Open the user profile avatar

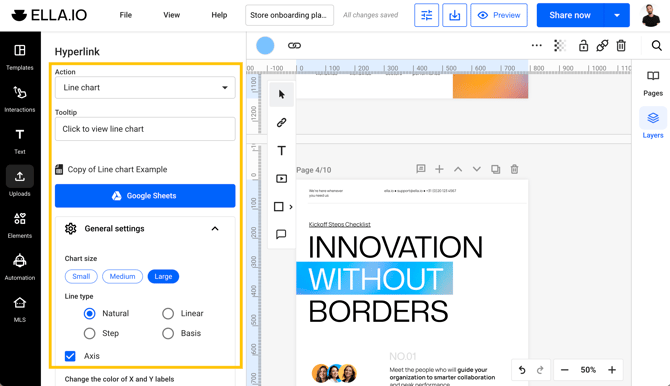click(651, 15)
